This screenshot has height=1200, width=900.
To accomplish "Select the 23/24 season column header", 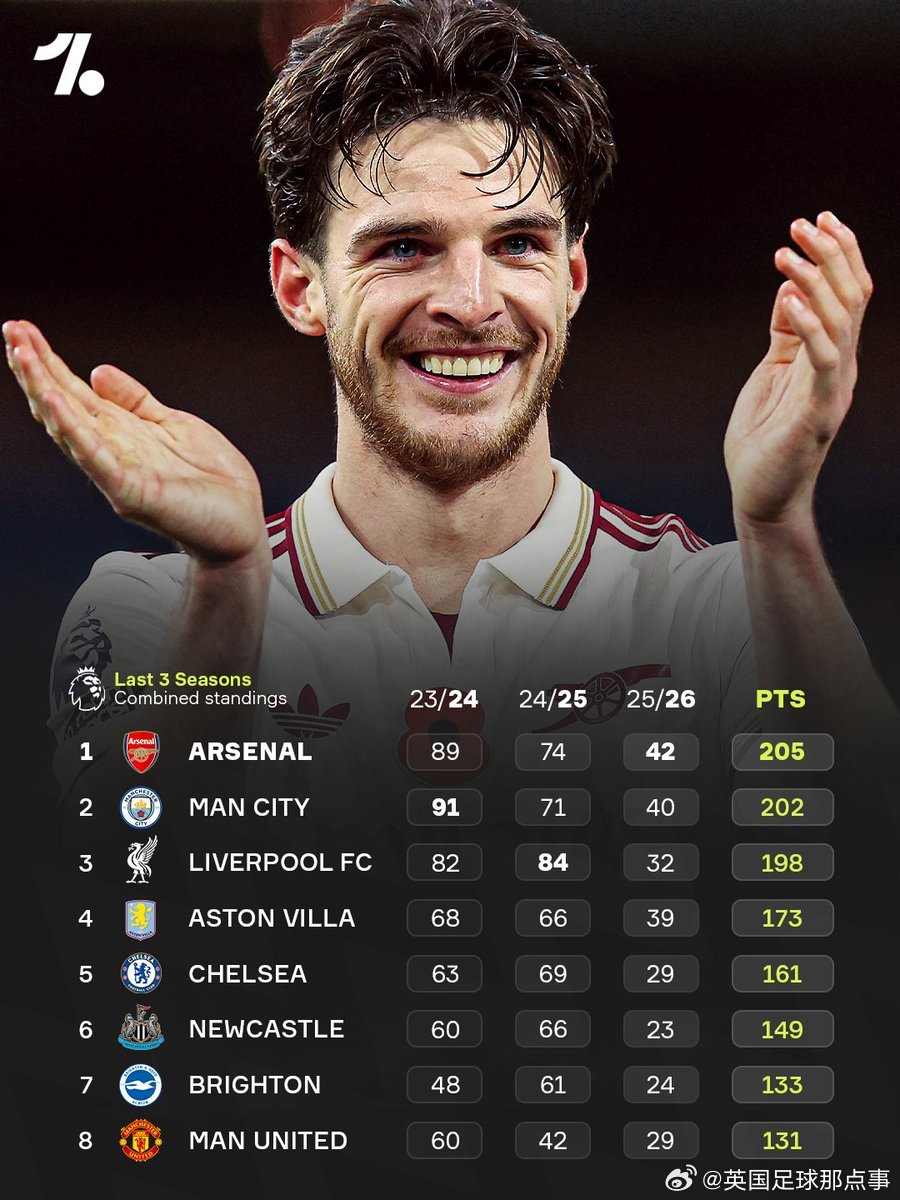I will 444,698.
